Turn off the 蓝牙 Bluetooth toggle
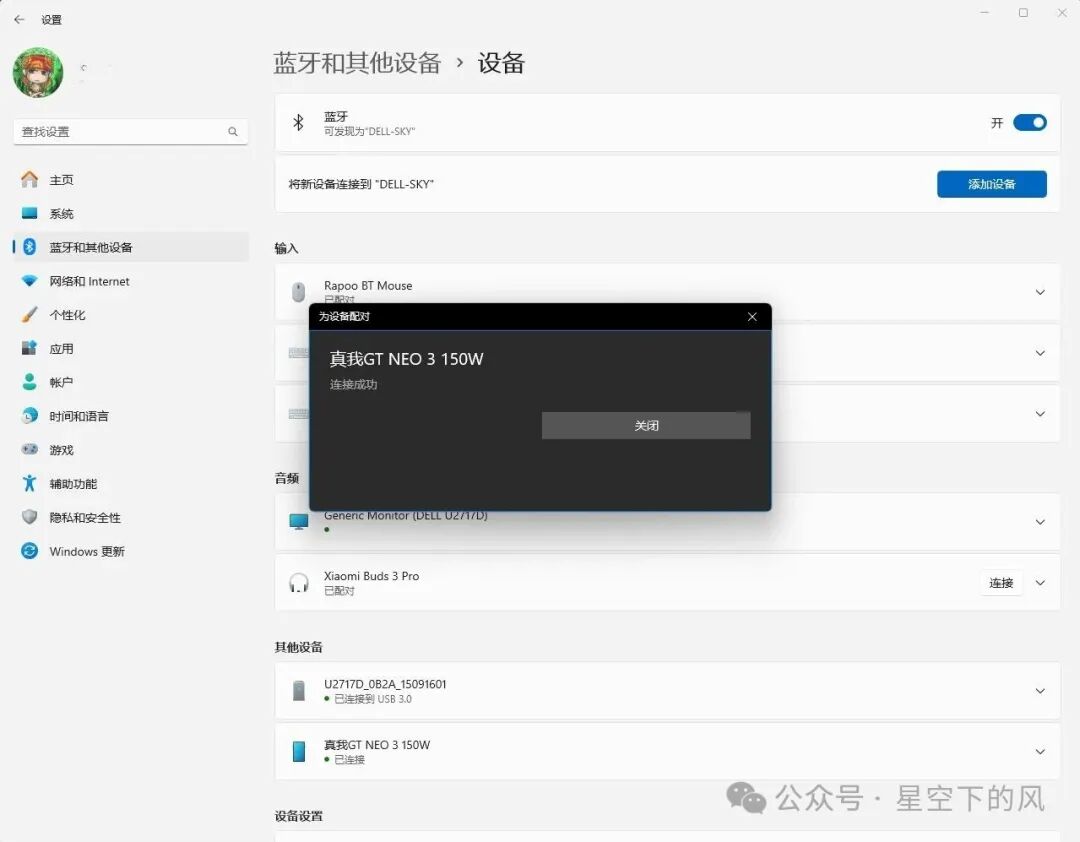Viewport: 1080px width, 842px height. pos(1030,123)
